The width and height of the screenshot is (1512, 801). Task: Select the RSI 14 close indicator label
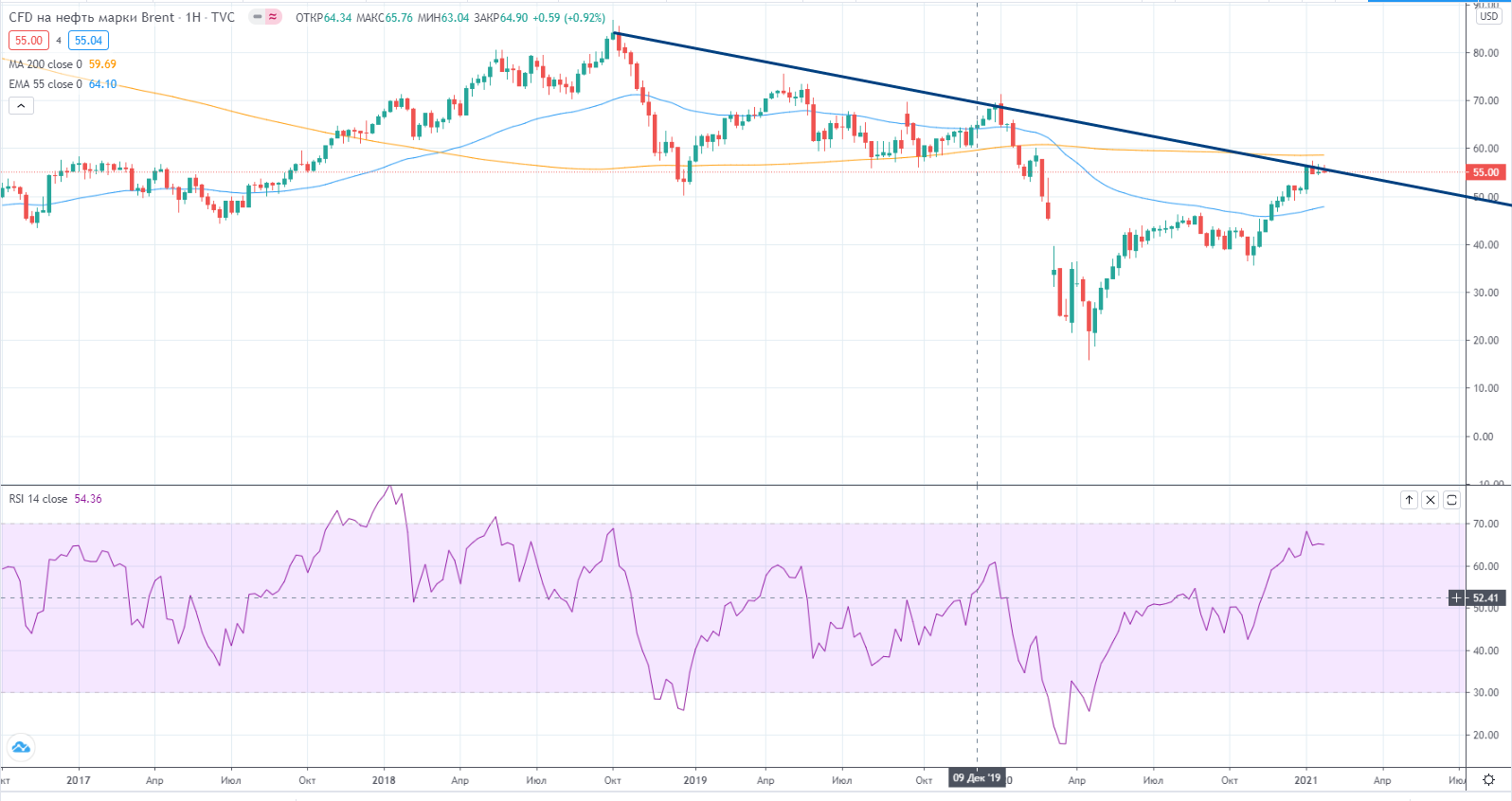39,499
